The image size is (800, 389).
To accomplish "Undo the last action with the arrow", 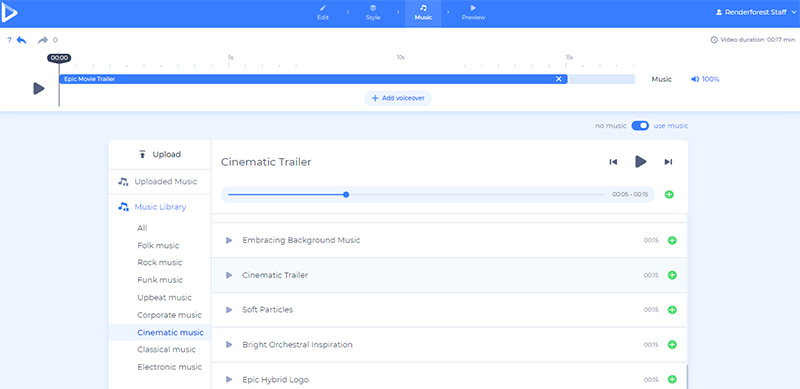I will 21,40.
